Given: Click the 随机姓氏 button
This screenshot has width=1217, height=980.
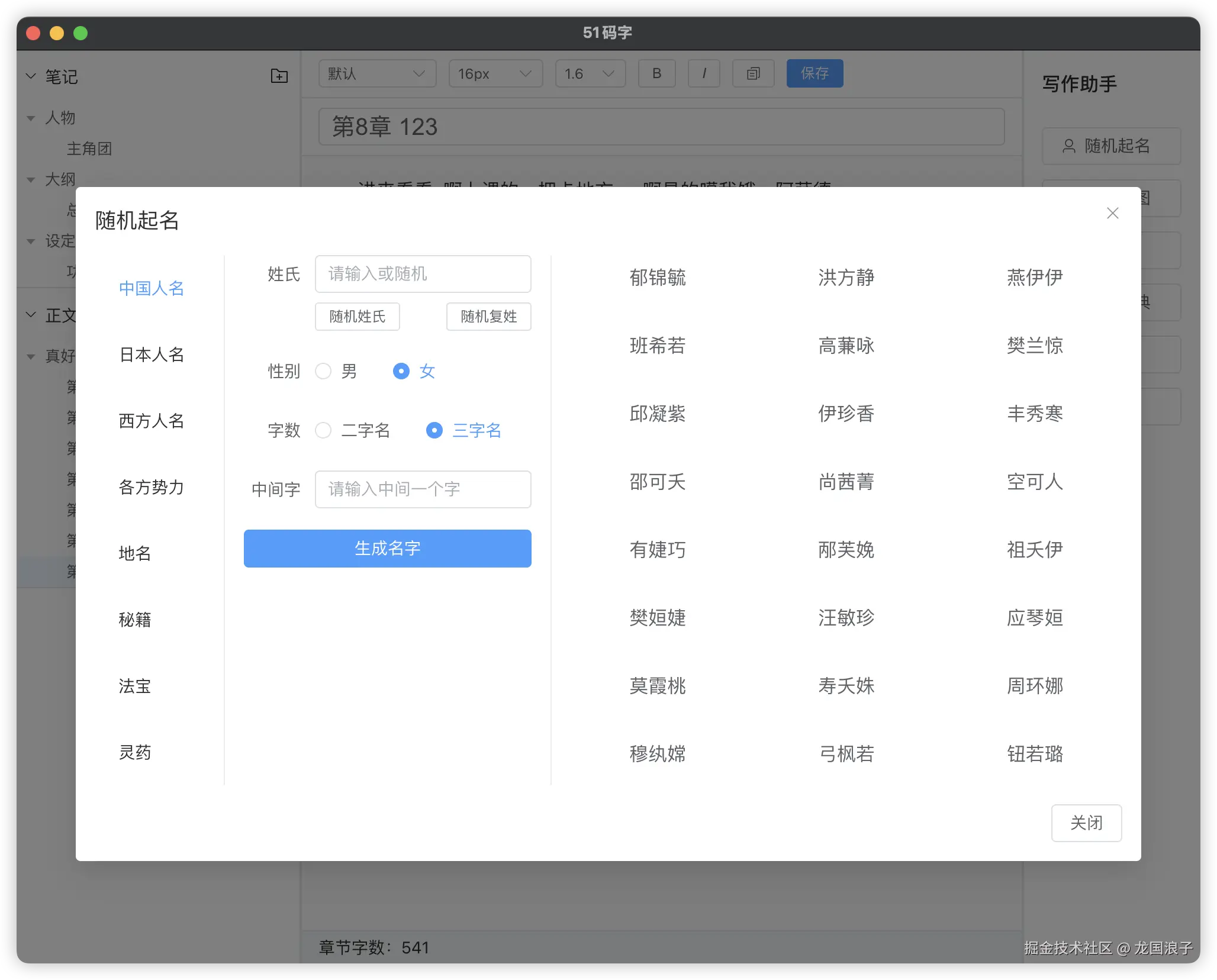Looking at the screenshot, I should click(357, 317).
